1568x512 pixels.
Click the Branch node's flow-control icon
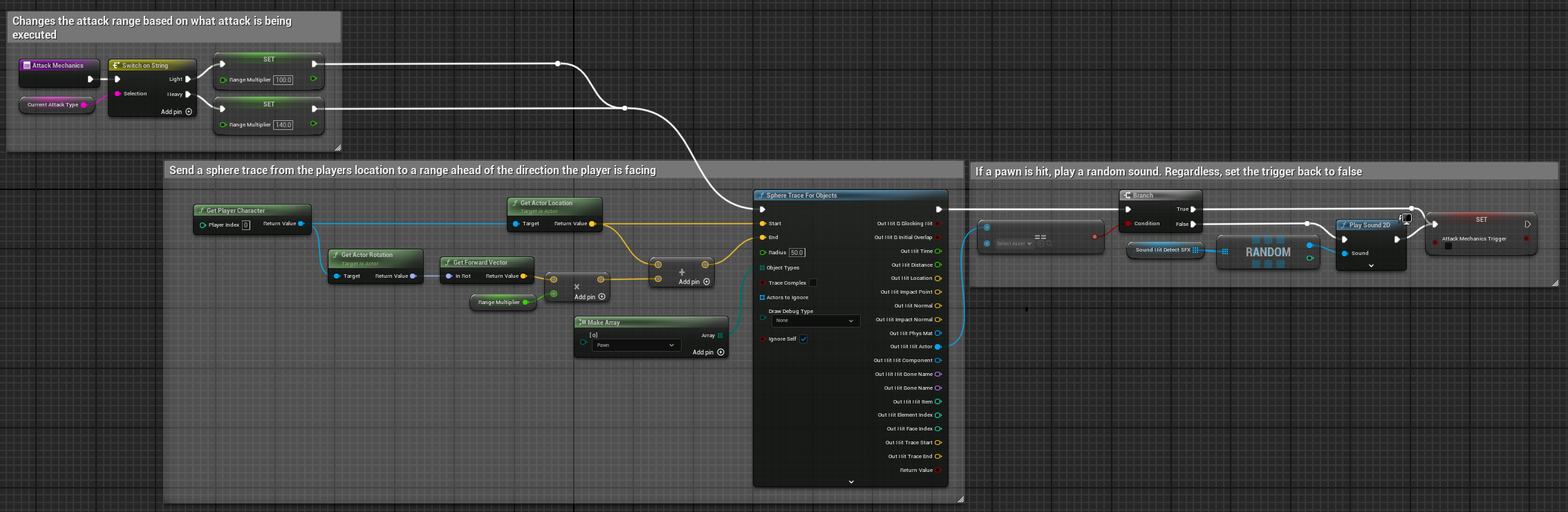point(1127,196)
